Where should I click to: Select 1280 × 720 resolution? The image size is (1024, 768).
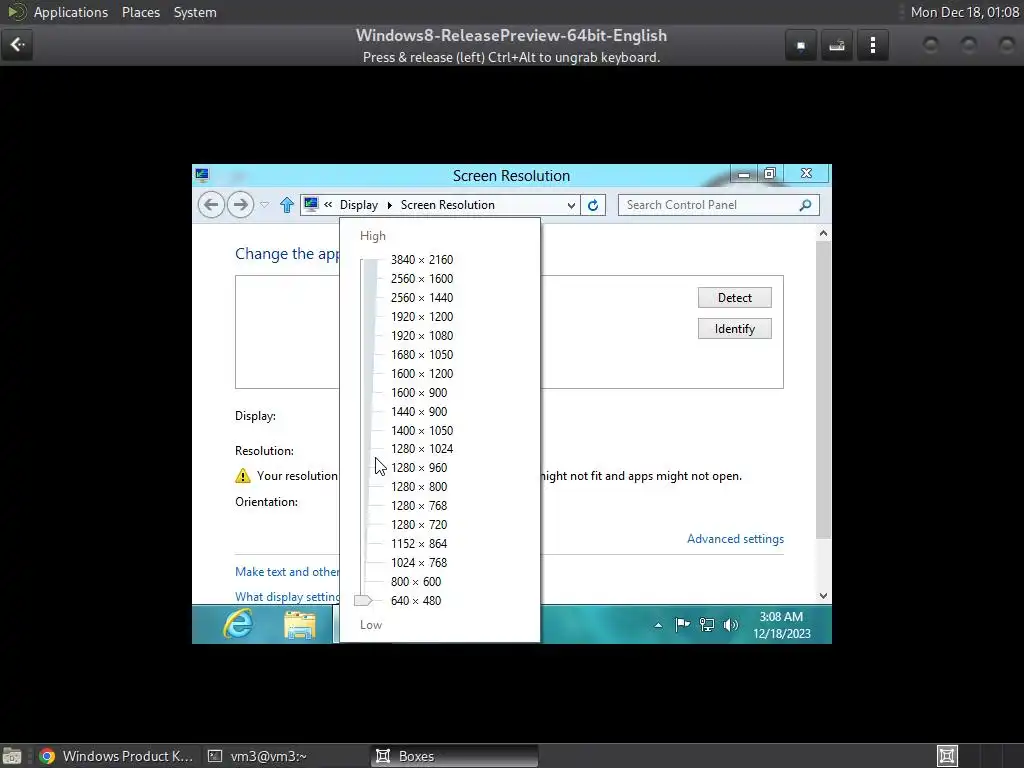click(x=419, y=524)
